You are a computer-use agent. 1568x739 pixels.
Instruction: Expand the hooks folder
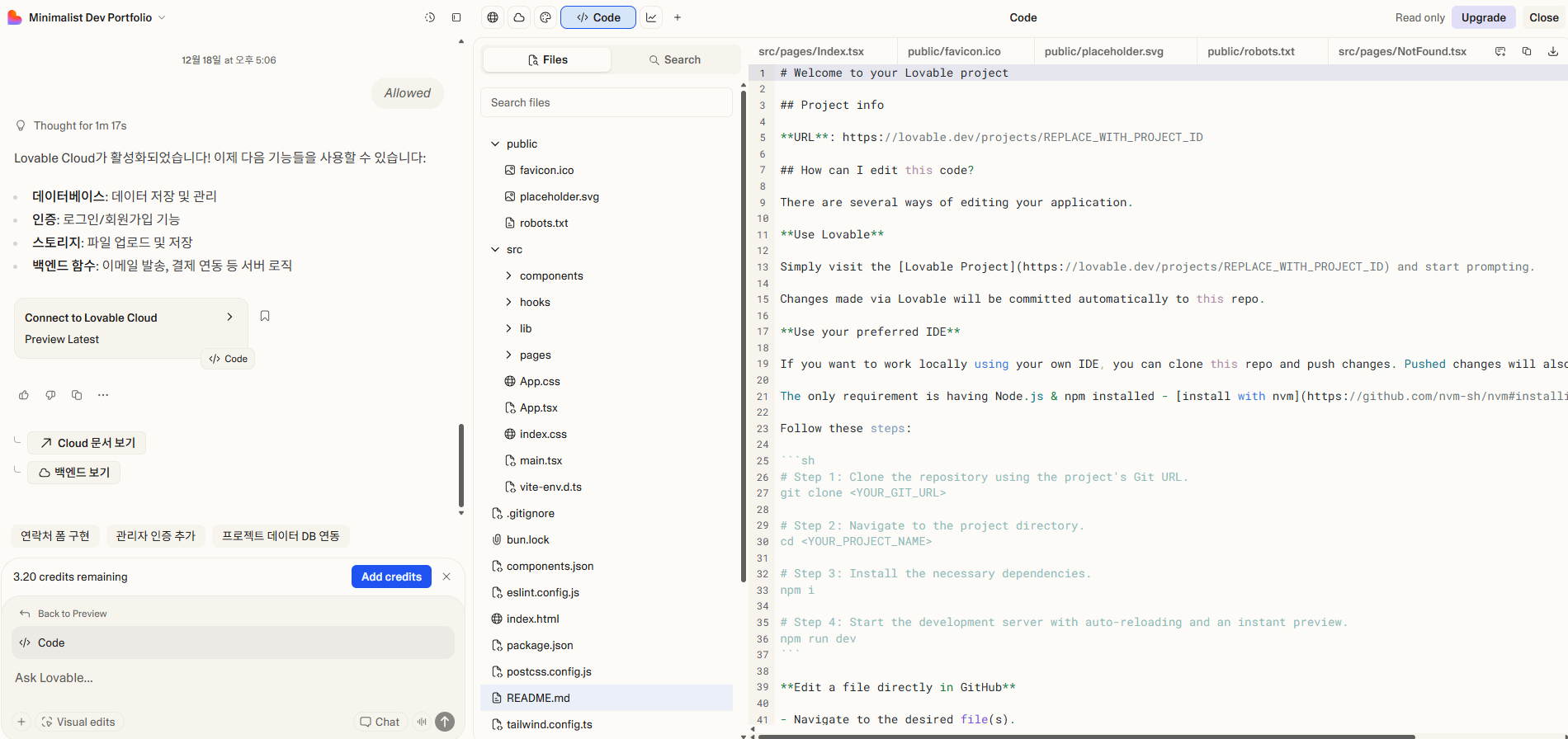(508, 302)
